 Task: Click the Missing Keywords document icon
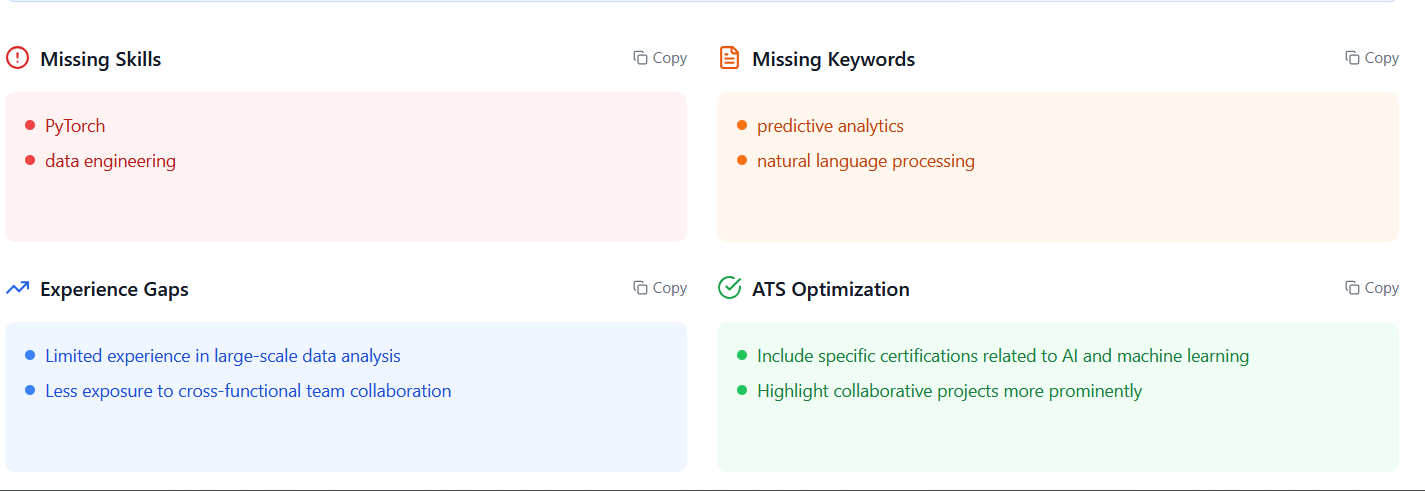click(729, 58)
